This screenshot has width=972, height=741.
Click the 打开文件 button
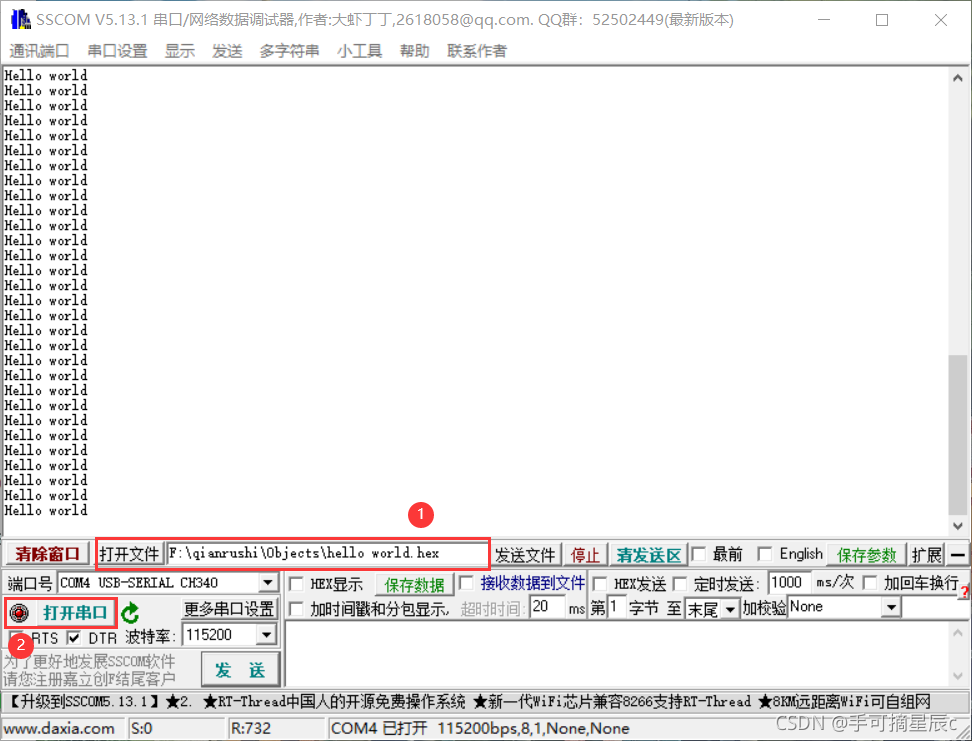tap(129, 554)
